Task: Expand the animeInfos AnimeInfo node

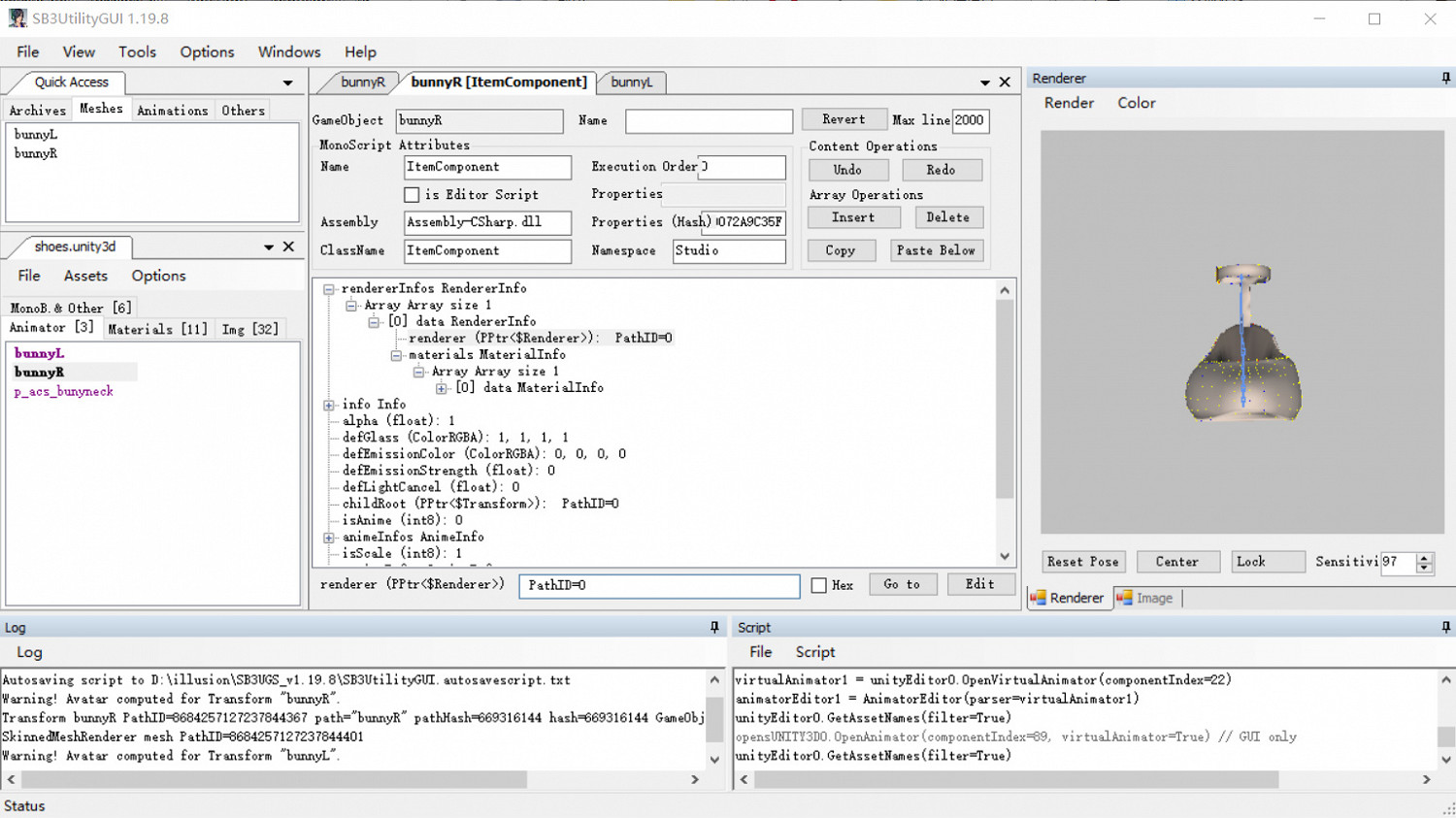Action: tap(329, 537)
